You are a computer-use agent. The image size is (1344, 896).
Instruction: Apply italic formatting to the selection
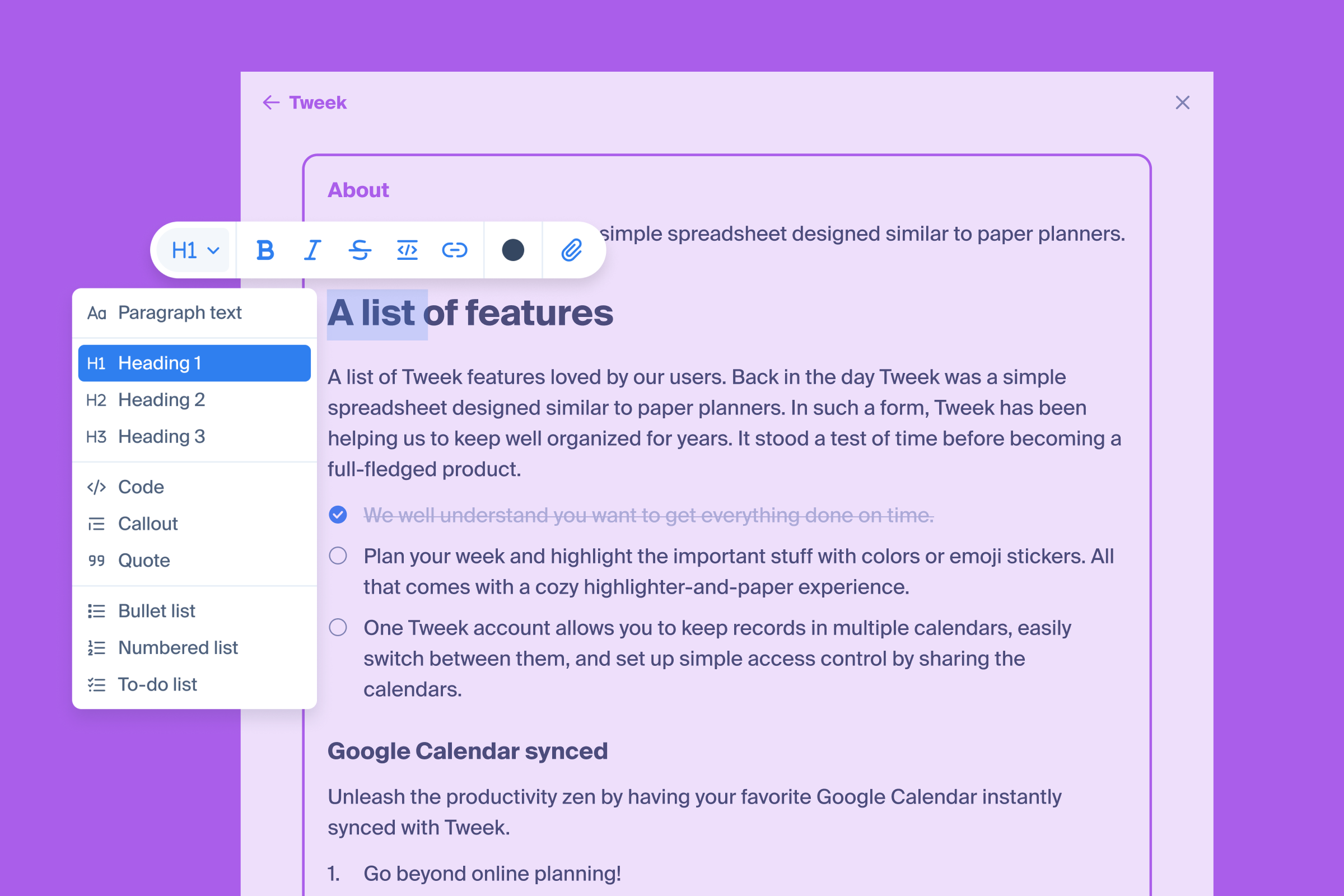pos(312,250)
